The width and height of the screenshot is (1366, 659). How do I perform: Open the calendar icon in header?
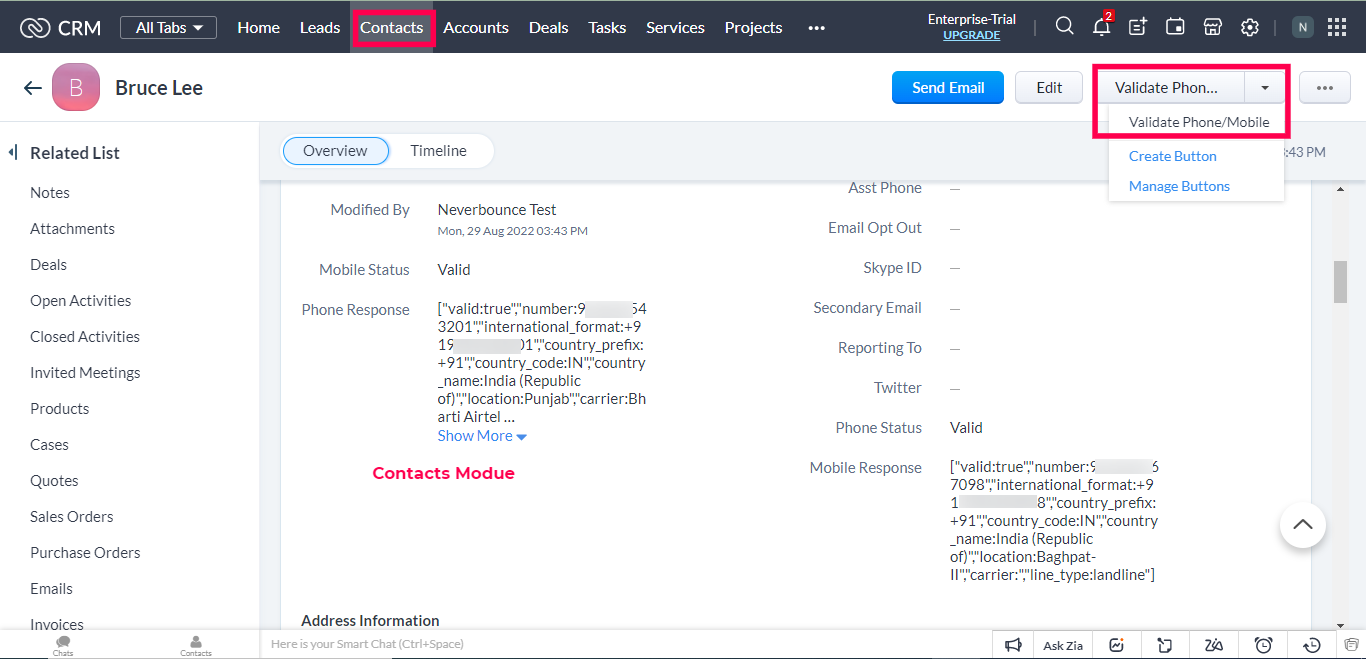click(x=1175, y=27)
